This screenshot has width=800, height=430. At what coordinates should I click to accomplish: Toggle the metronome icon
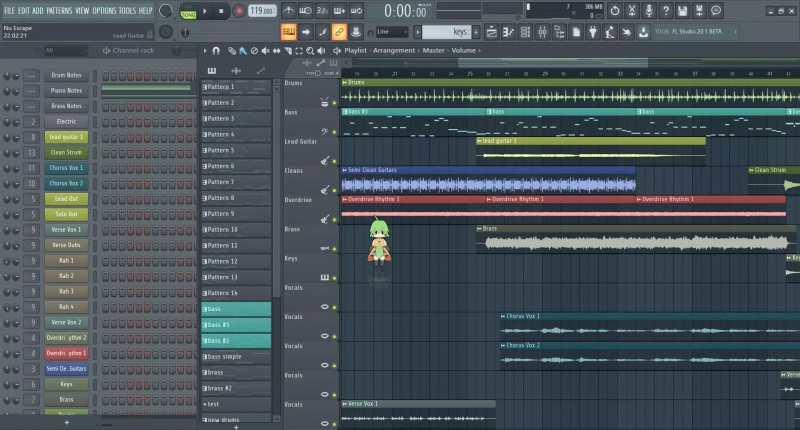point(288,10)
